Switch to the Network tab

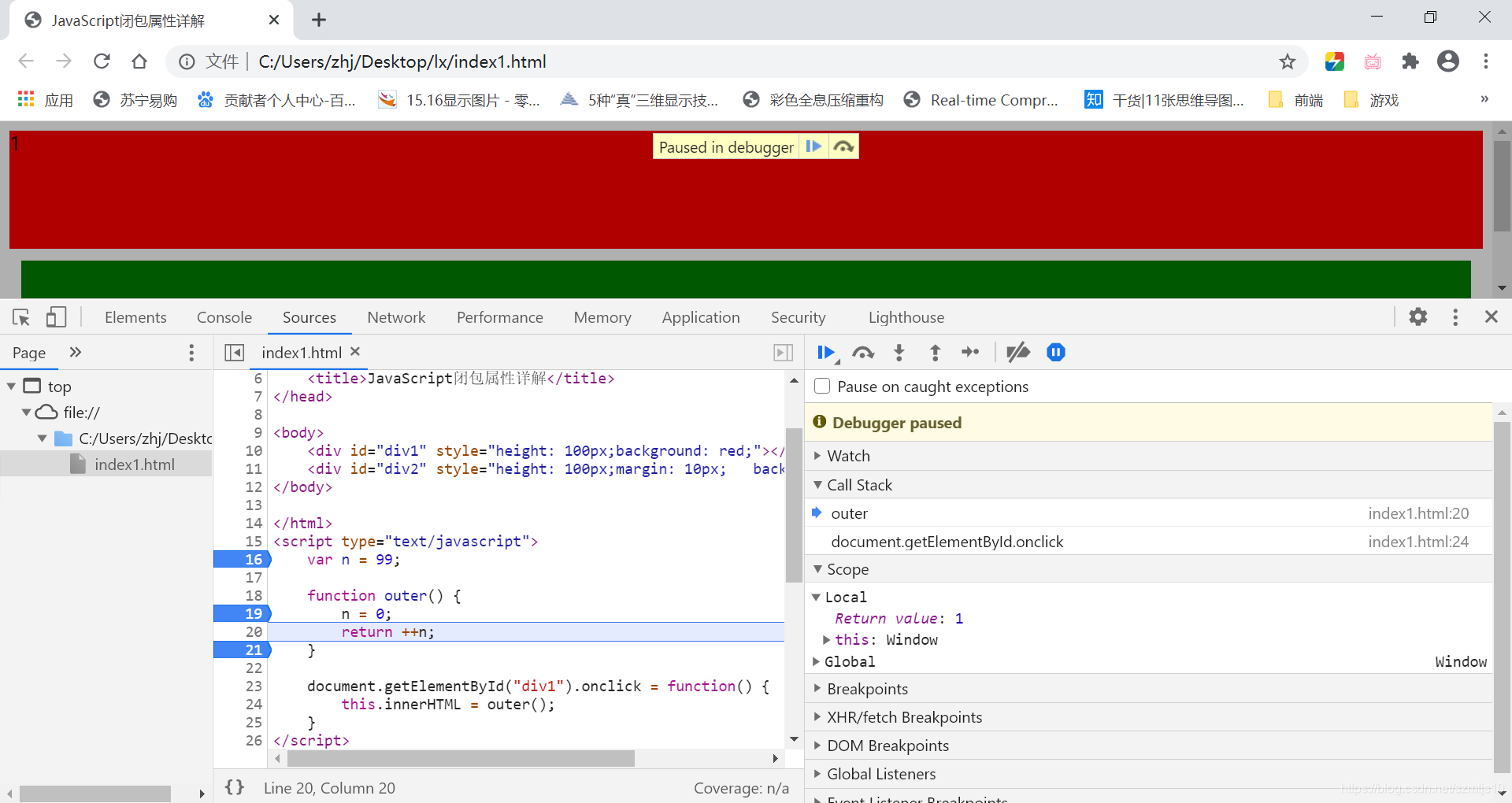396,317
